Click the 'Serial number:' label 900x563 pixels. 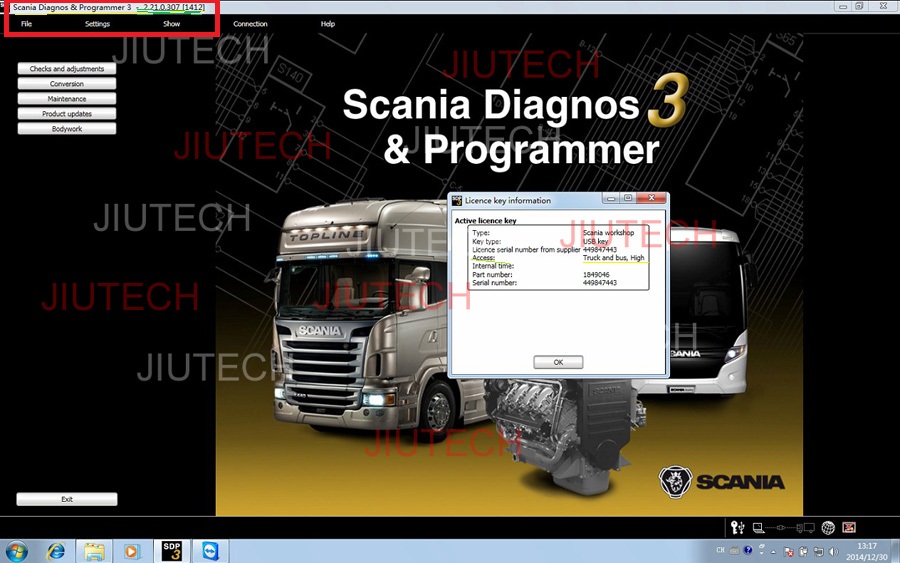[x=494, y=282]
